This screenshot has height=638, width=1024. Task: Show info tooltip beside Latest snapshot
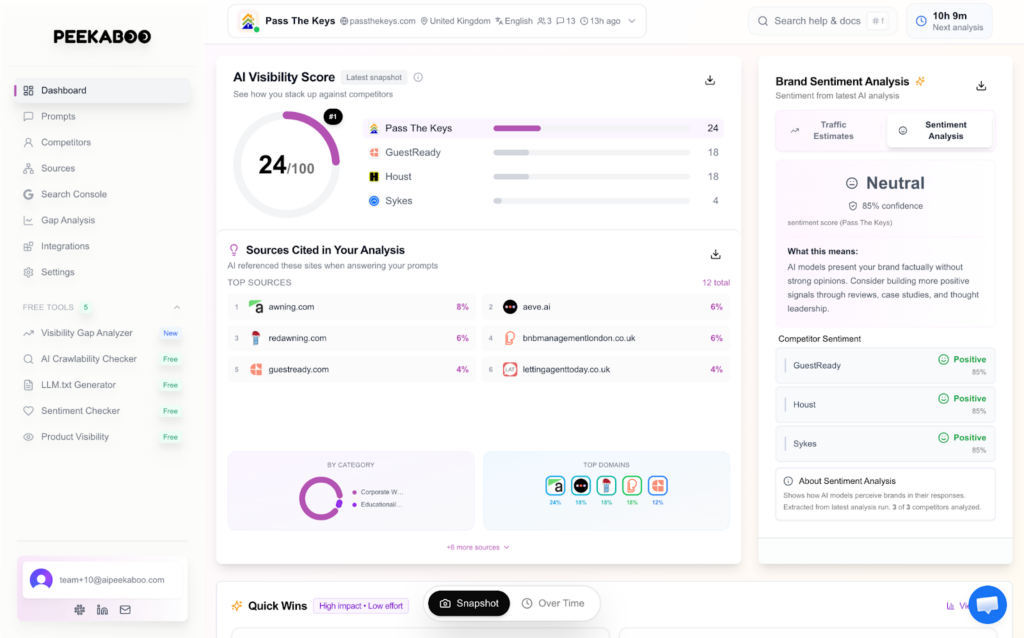tap(418, 77)
